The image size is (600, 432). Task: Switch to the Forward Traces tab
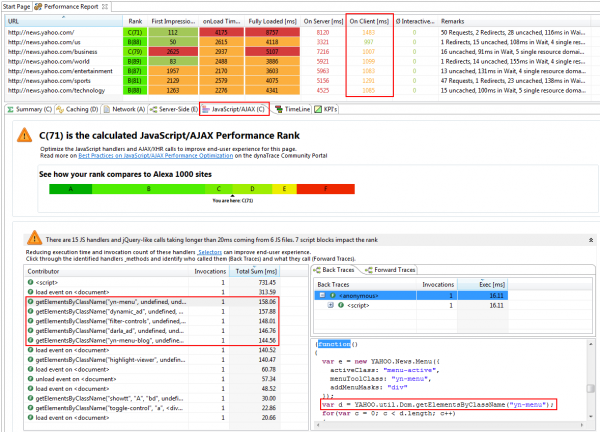391,270
